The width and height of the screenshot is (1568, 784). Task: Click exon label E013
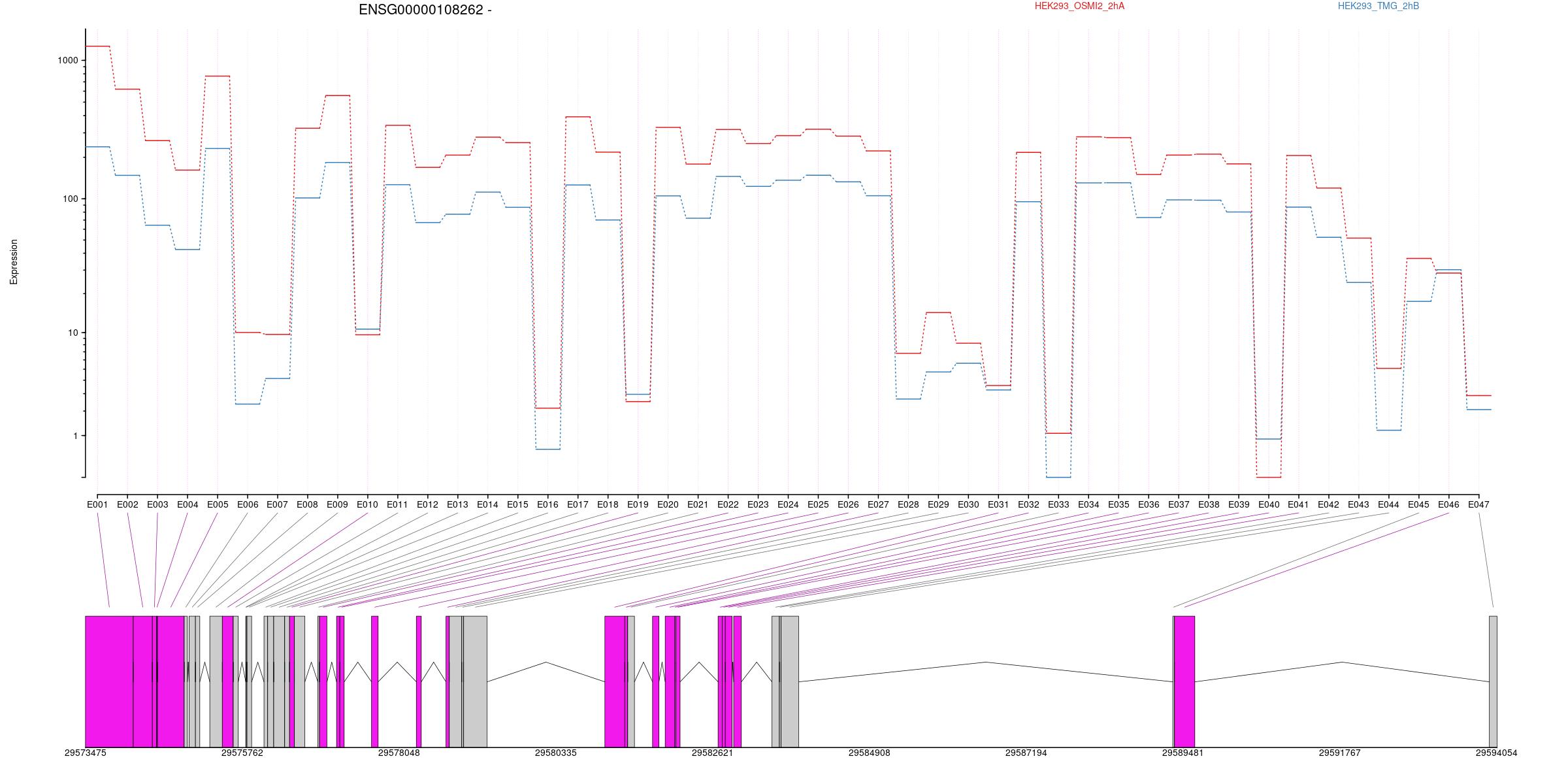coord(458,504)
